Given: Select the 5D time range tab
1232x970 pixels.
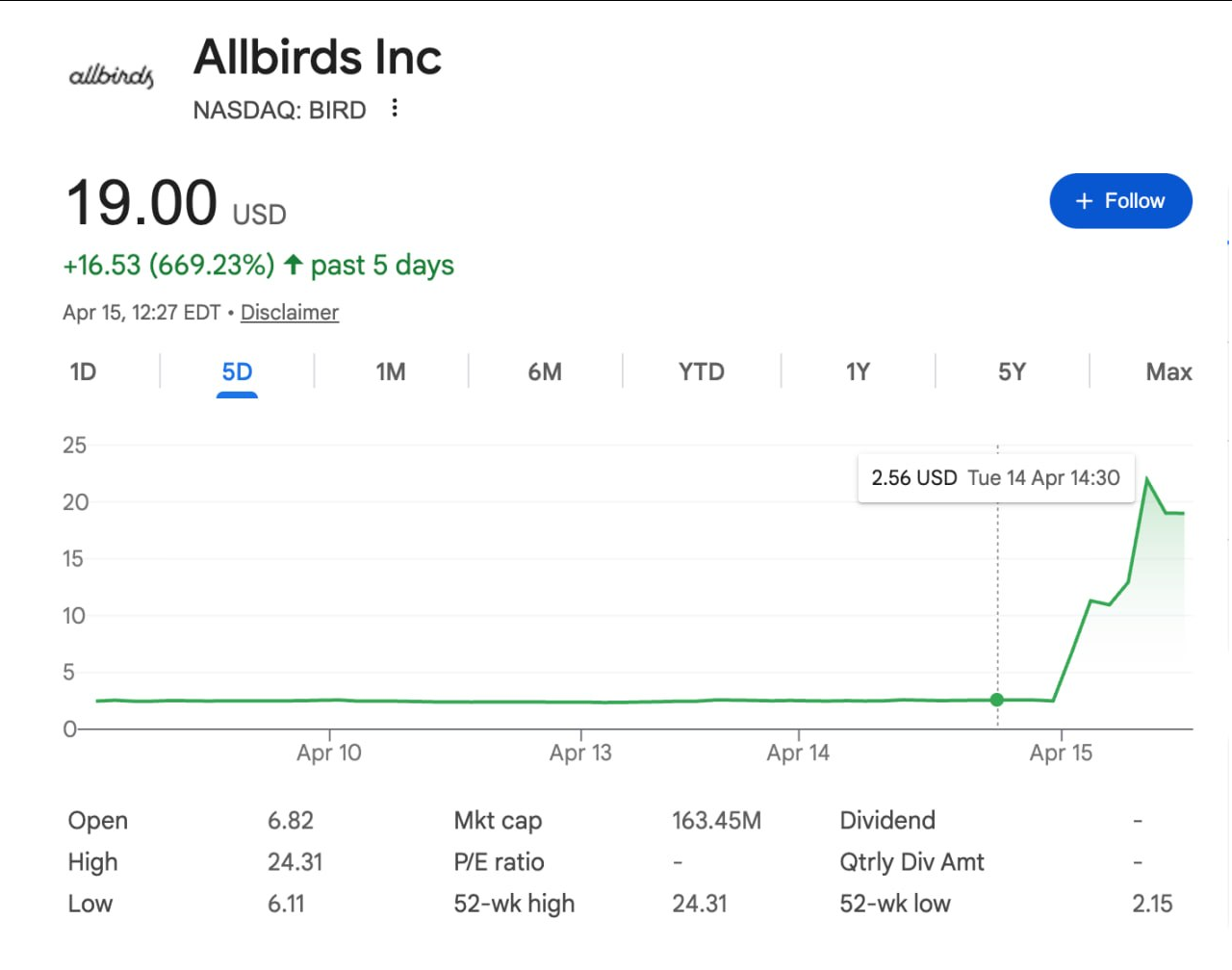Looking at the screenshot, I should (x=237, y=371).
